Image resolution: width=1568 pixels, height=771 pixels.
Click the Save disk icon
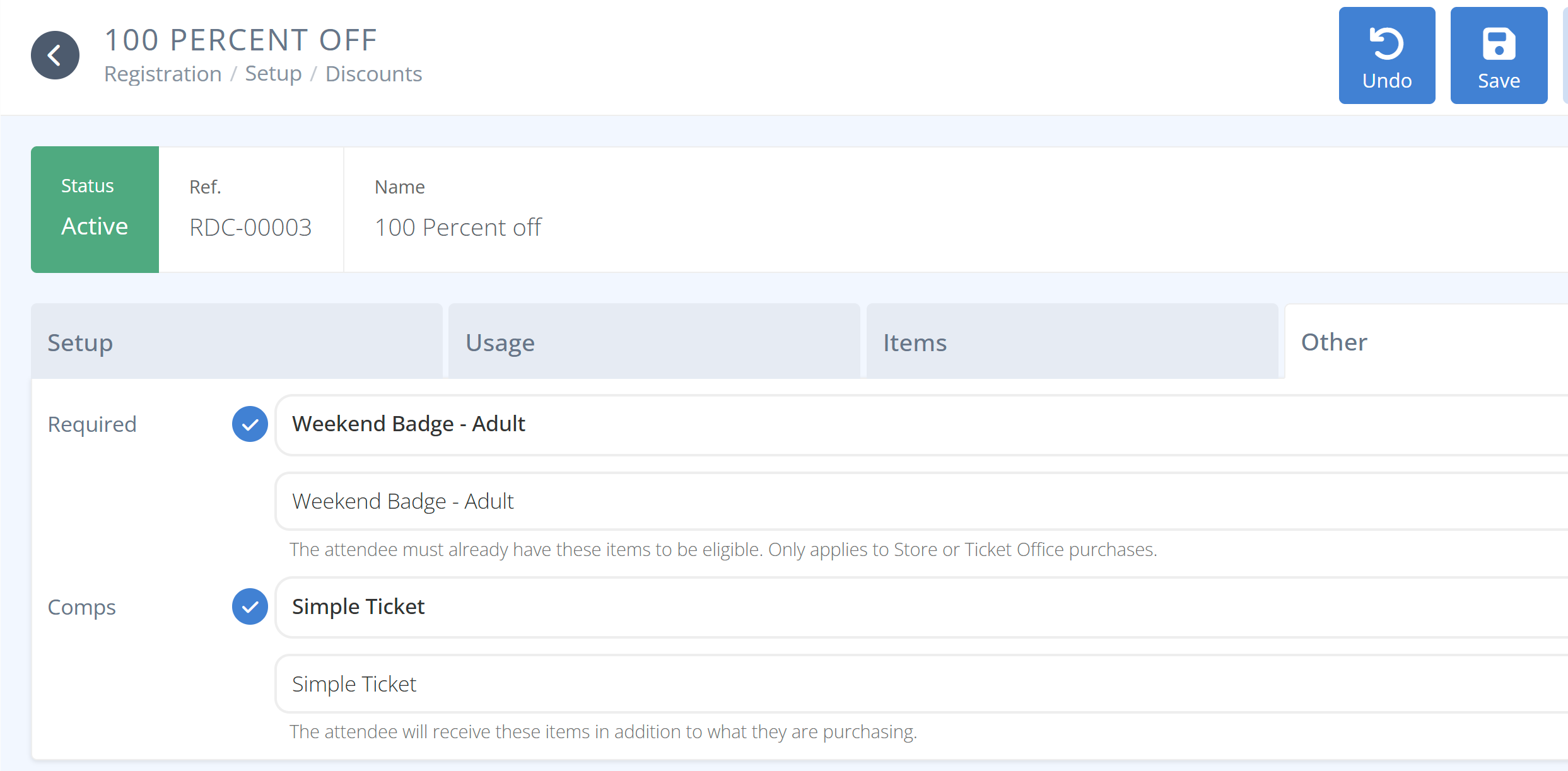[x=1498, y=44]
